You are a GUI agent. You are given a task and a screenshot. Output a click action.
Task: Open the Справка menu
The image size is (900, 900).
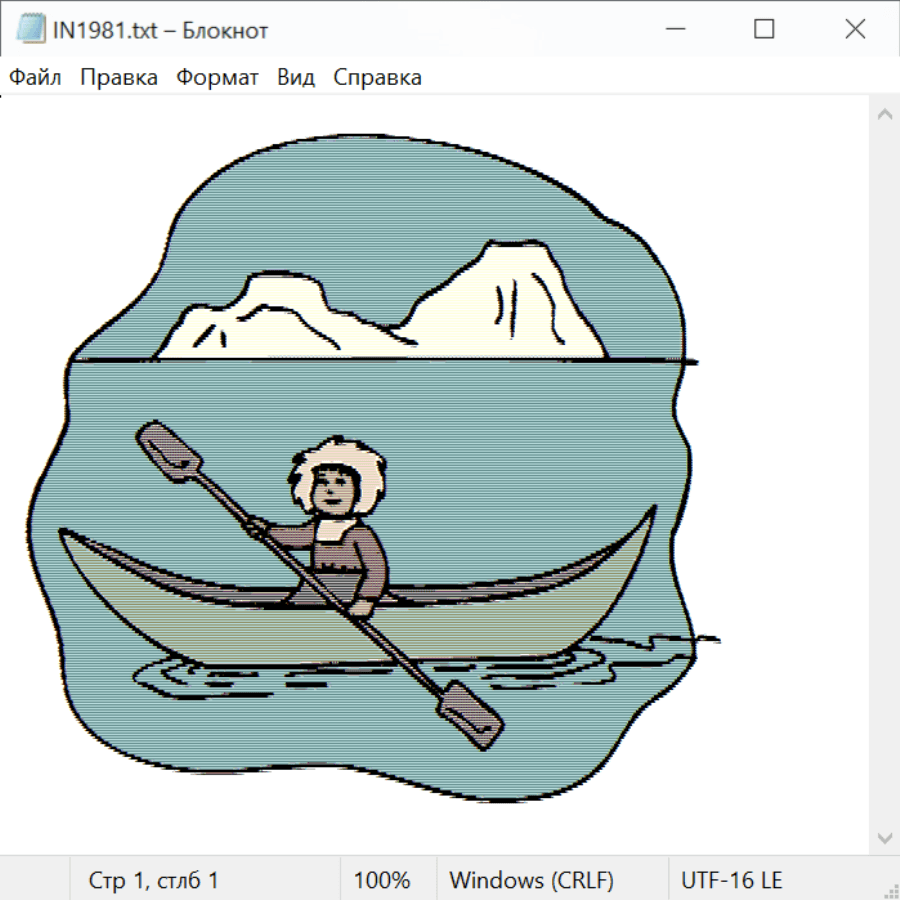[x=377, y=78]
